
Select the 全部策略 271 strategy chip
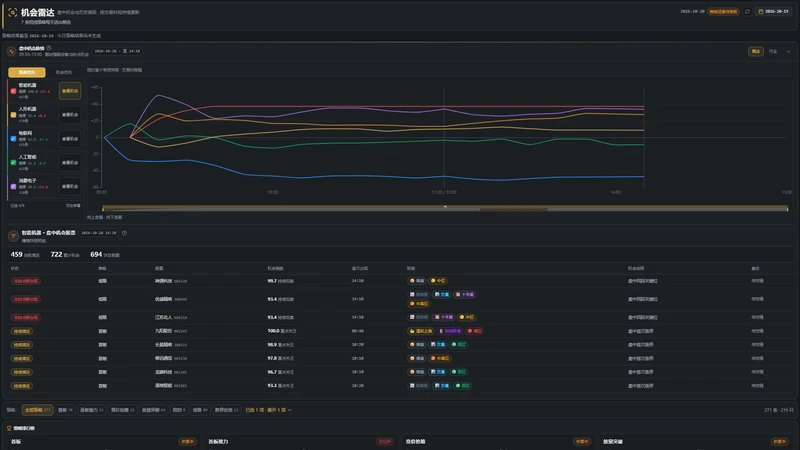pos(37,410)
